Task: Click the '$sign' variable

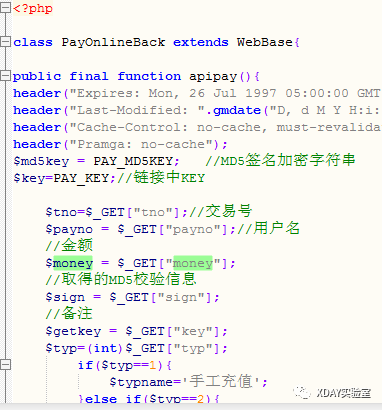Action: click(65, 297)
